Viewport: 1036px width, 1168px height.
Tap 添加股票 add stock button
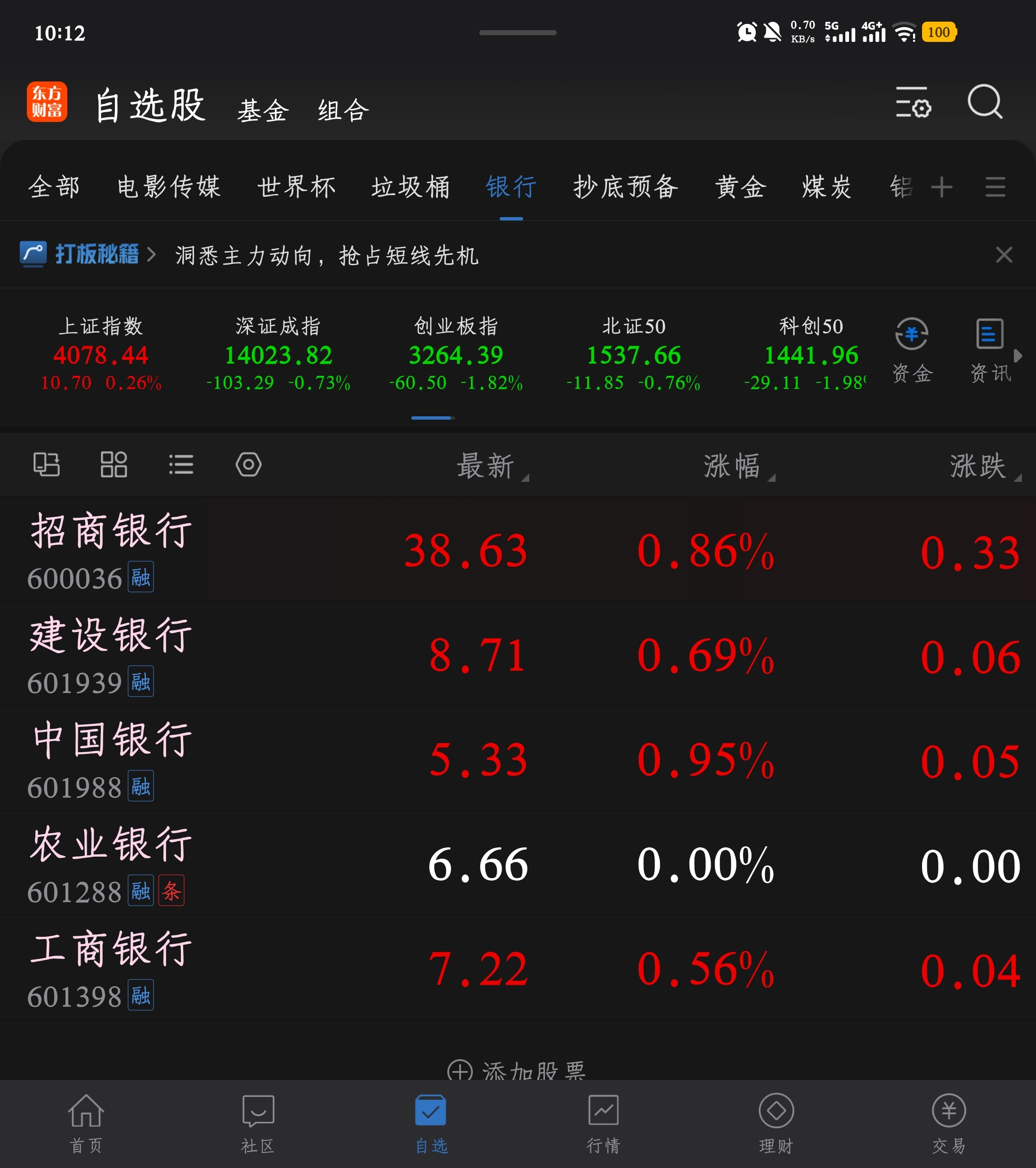(x=517, y=1070)
